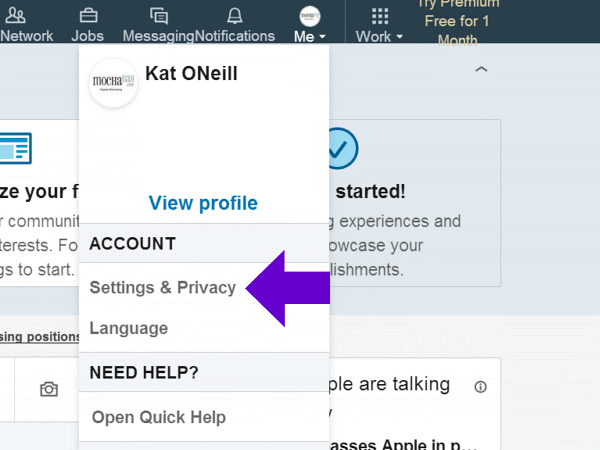The width and height of the screenshot is (600, 450).
Task: Choose Open Quick Help menu entry
Action: click(159, 417)
